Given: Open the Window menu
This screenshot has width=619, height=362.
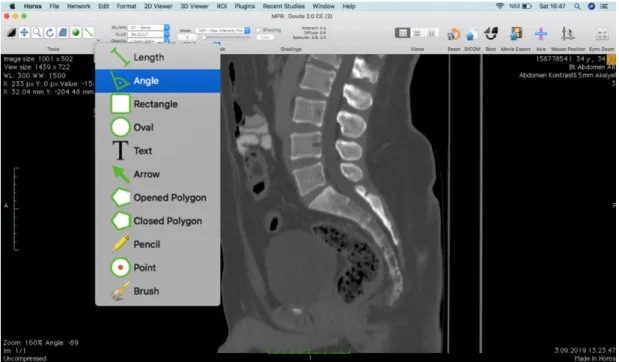Looking at the screenshot, I should click(x=324, y=6).
